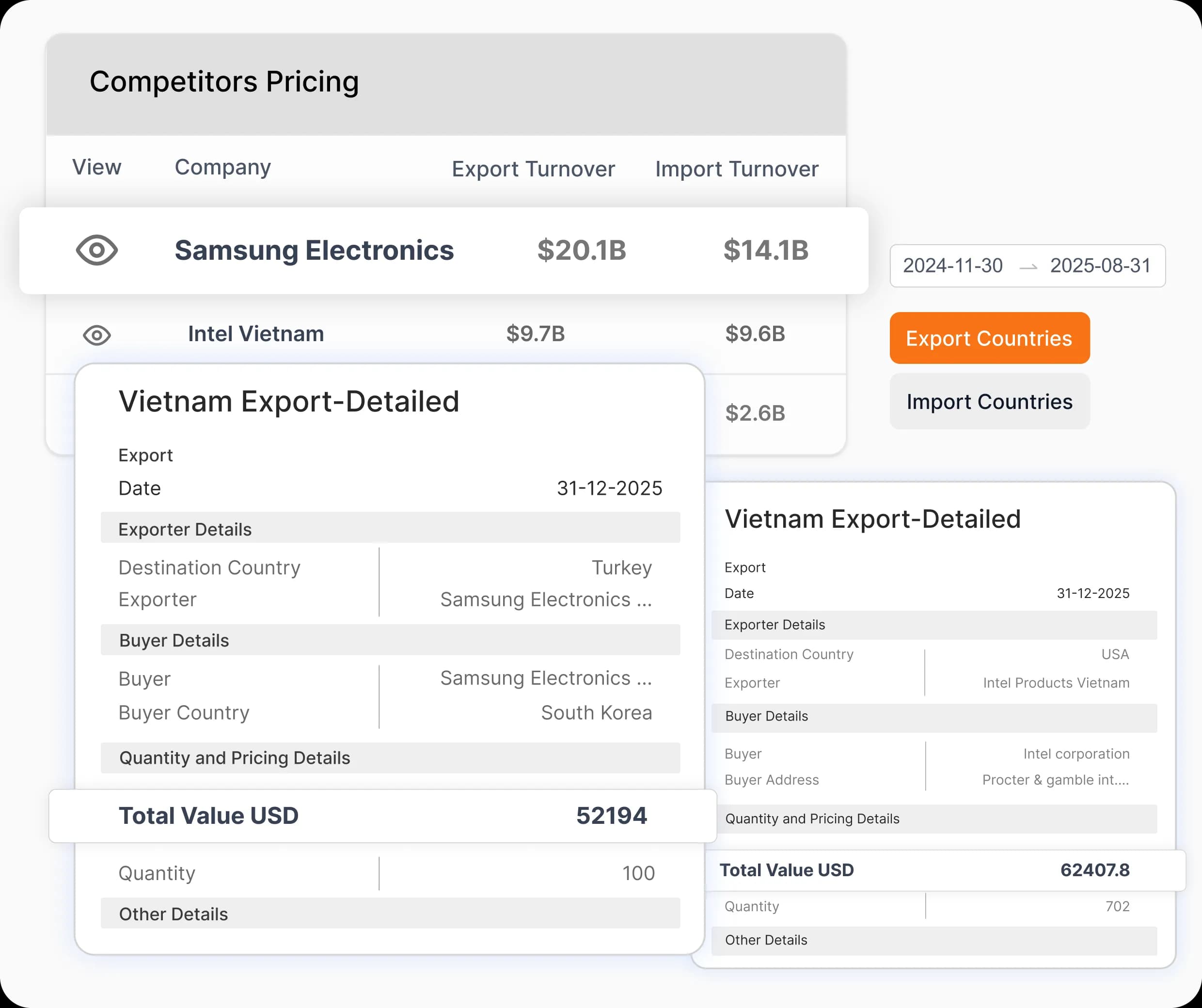Click Total Value USD 62407.8 row

pyautogui.click(x=945, y=871)
